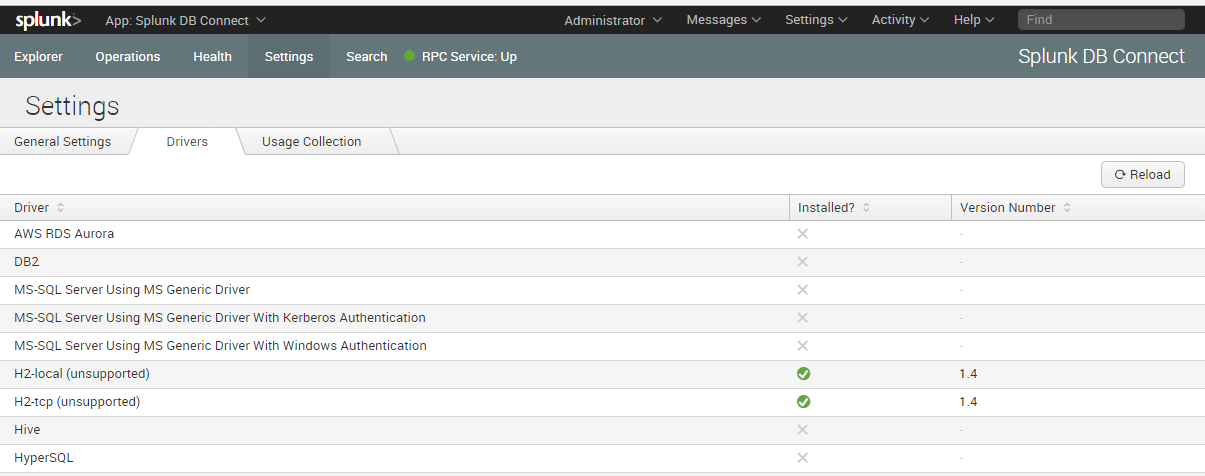Click the H2-local (unsupported) row
This screenshot has height=476, width=1205.
tap(602, 374)
